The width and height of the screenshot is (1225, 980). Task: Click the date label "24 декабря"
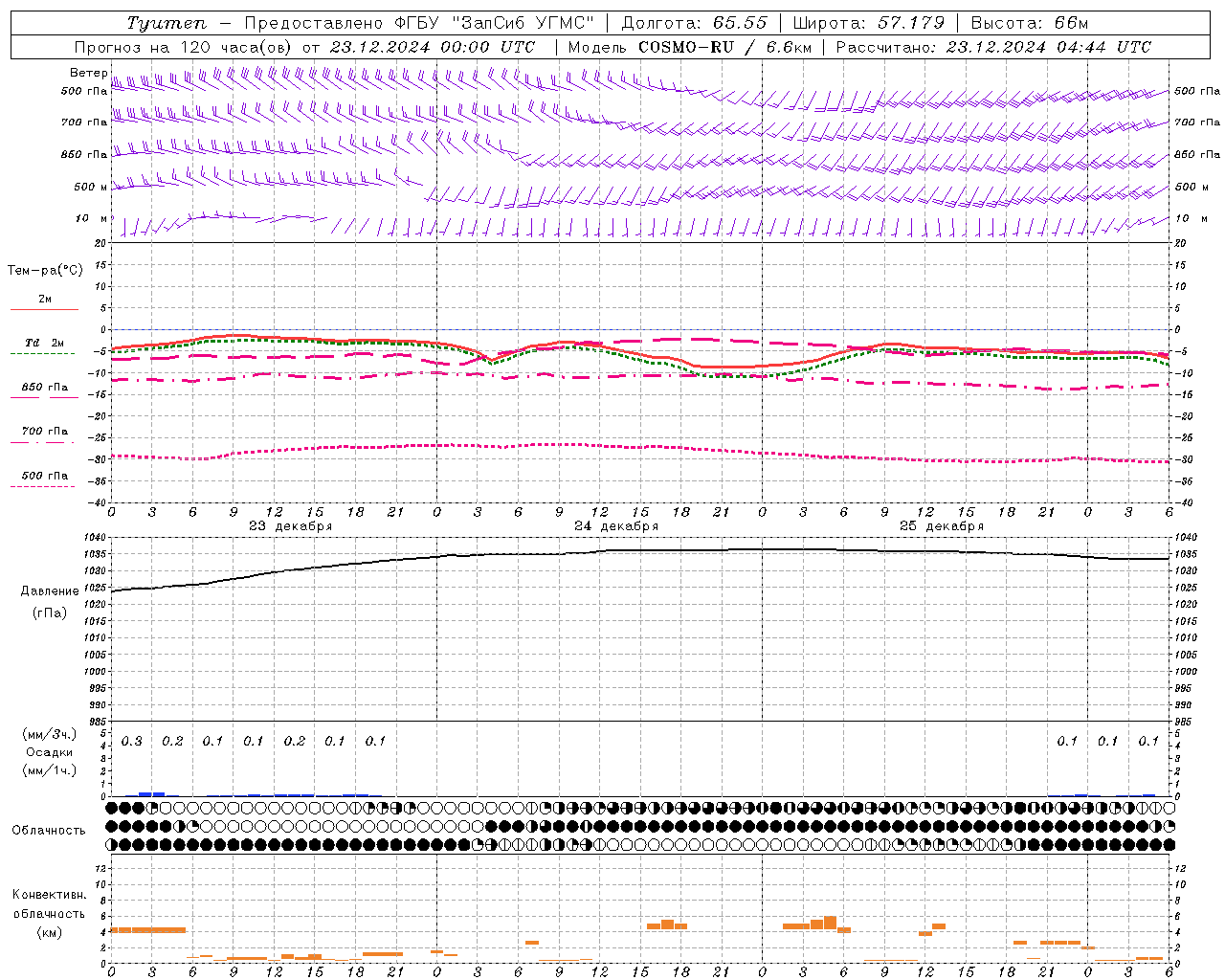coord(616,526)
